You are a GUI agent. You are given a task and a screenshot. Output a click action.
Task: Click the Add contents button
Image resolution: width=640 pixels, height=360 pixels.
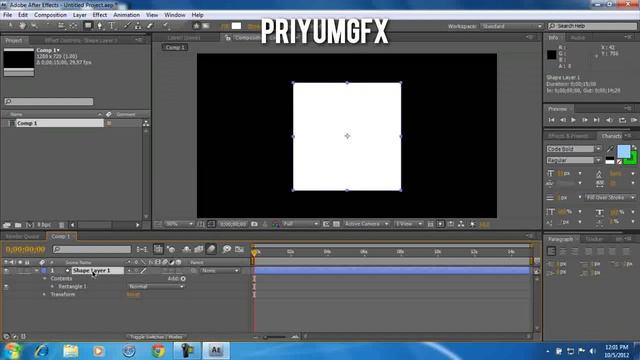click(183, 279)
